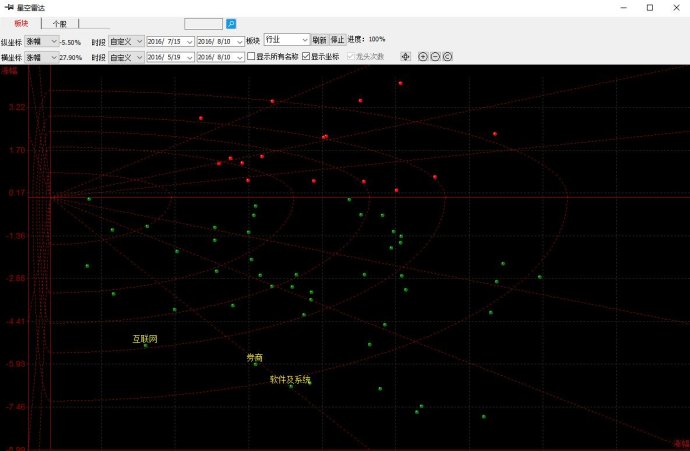Viewport: 690px width, 451px height.
Task: Click the 停止 stop button
Action: [x=338, y=40]
